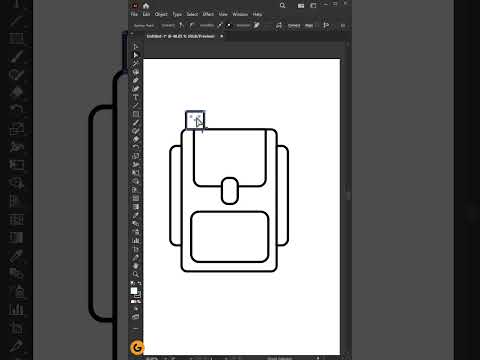Click the backpack front pocket rectangle
Viewport: 480px width, 360px height.
click(230, 237)
